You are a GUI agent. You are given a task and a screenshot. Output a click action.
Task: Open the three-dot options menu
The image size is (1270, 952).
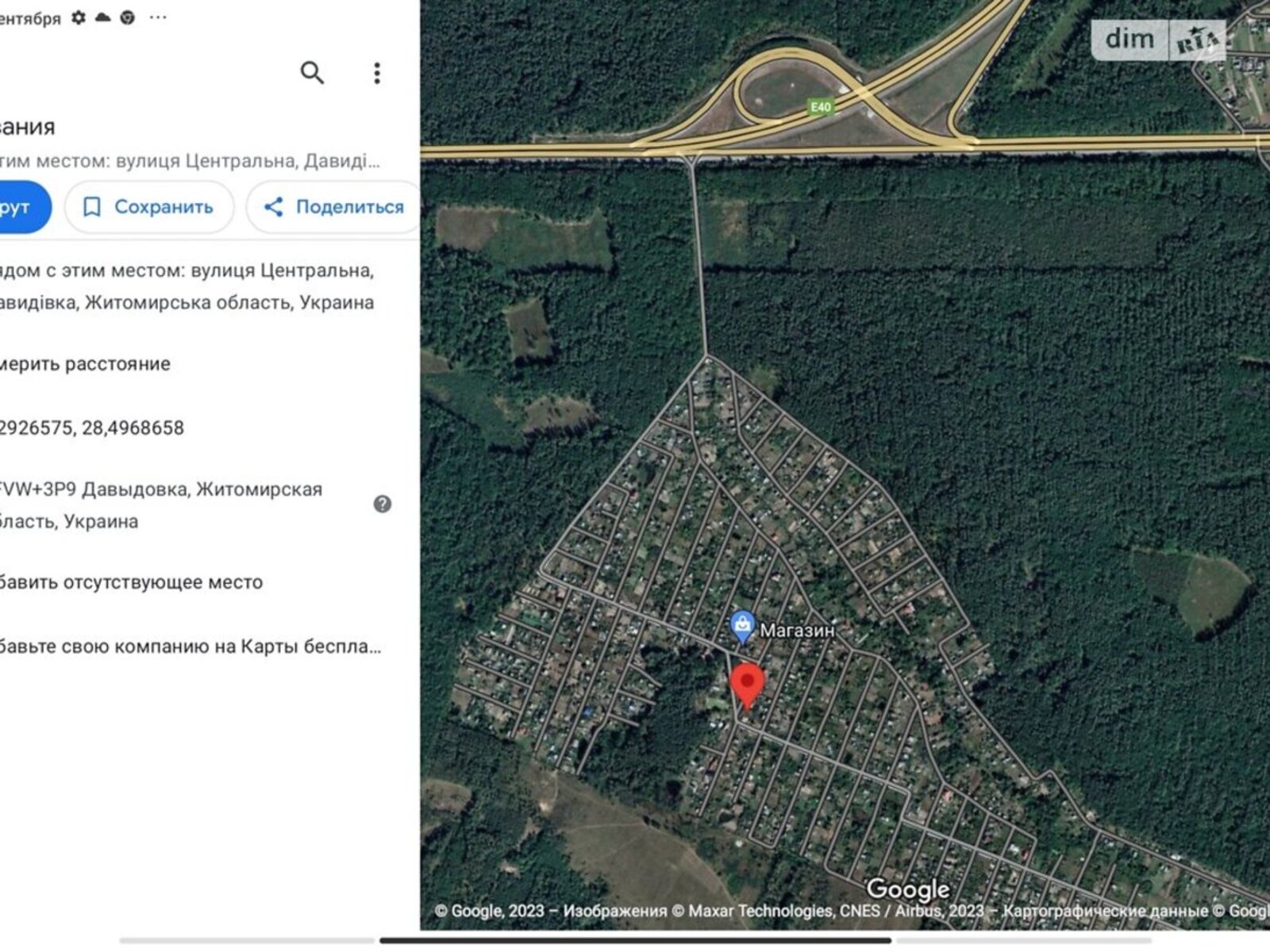(x=377, y=73)
